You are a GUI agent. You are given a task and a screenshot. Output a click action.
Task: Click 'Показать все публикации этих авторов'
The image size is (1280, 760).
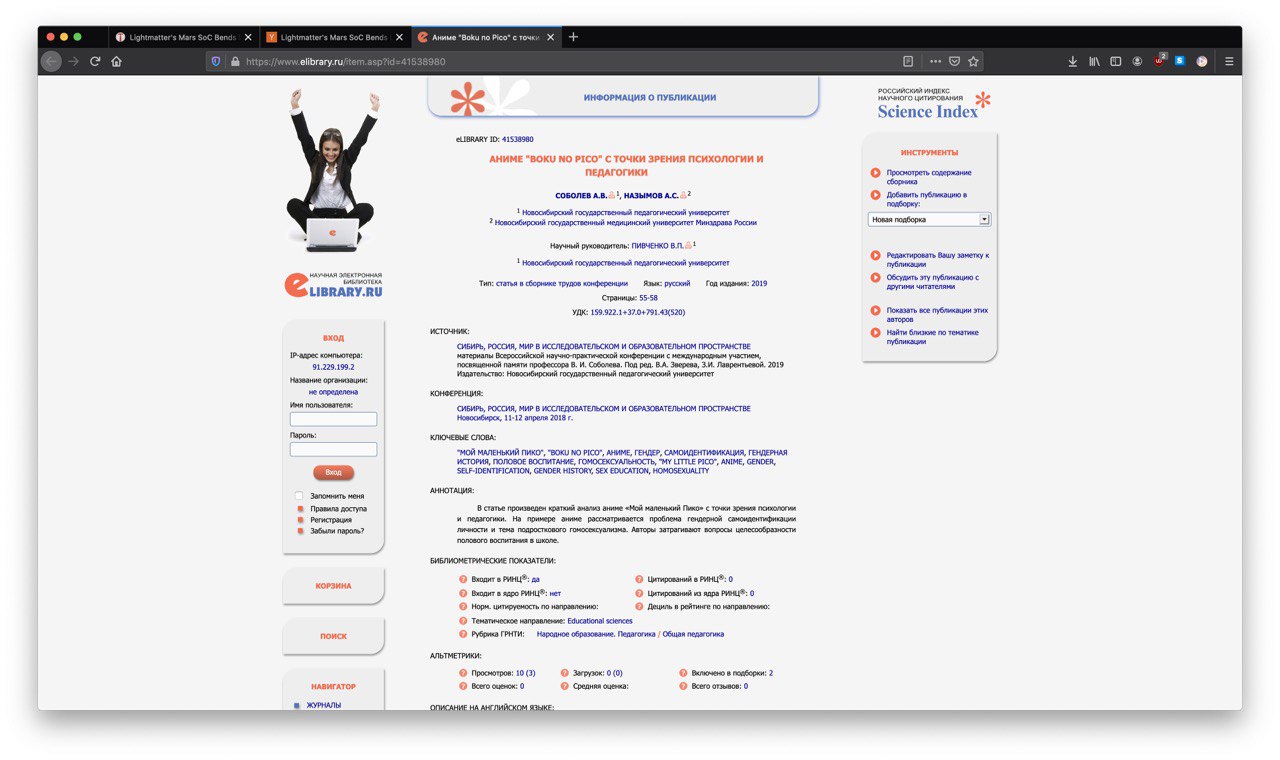[x=937, y=315]
